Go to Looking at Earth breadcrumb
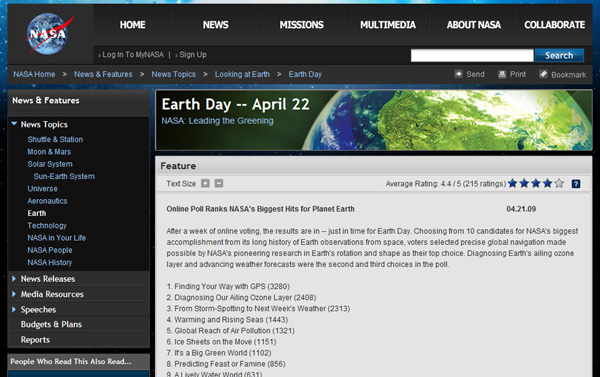The height and width of the screenshot is (377, 600). click(242, 74)
